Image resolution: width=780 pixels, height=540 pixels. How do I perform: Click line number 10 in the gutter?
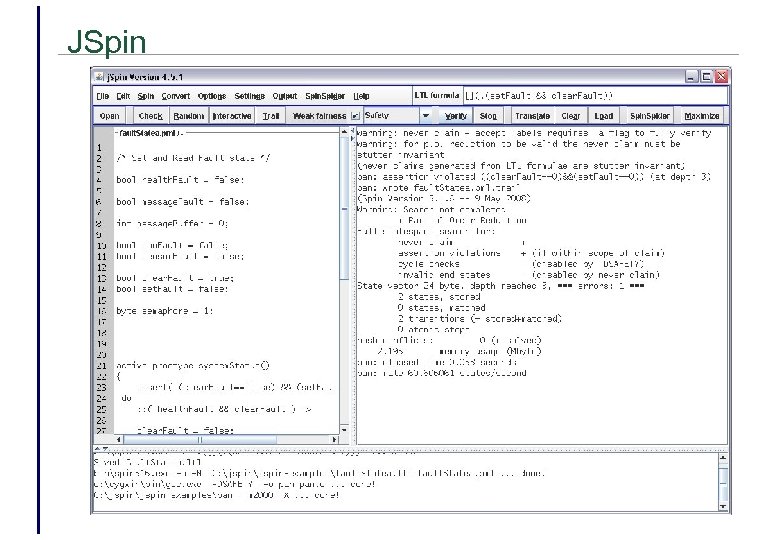[101, 245]
